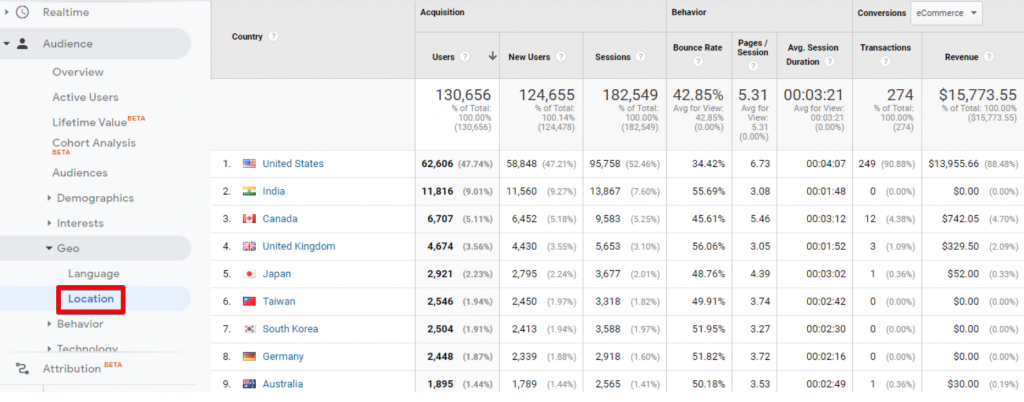Screen dimensions: 1024x402
Task: Click the Audience person icon
Action: click(23, 44)
